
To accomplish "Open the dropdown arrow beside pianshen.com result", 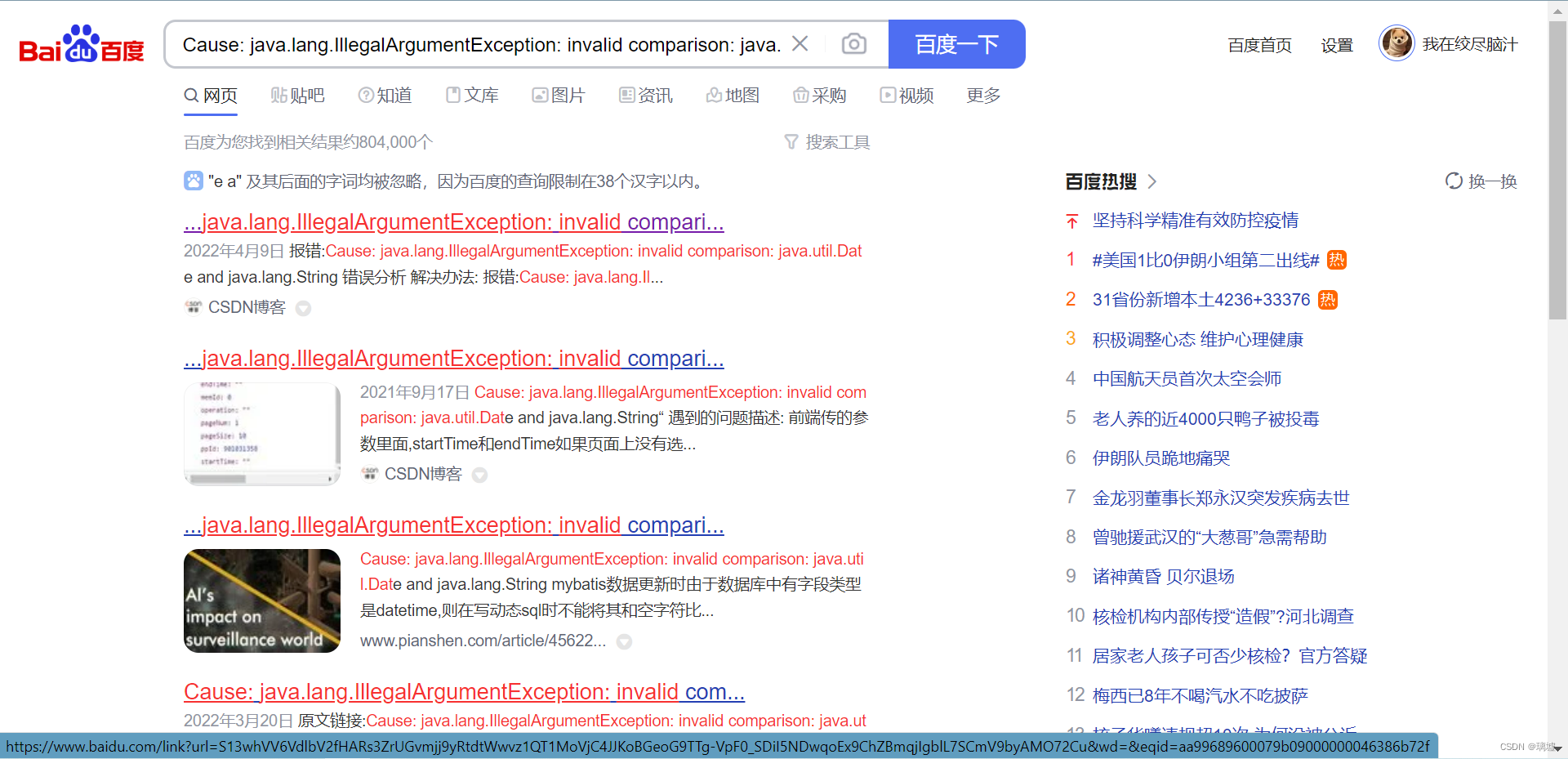I will tap(625, 642).
